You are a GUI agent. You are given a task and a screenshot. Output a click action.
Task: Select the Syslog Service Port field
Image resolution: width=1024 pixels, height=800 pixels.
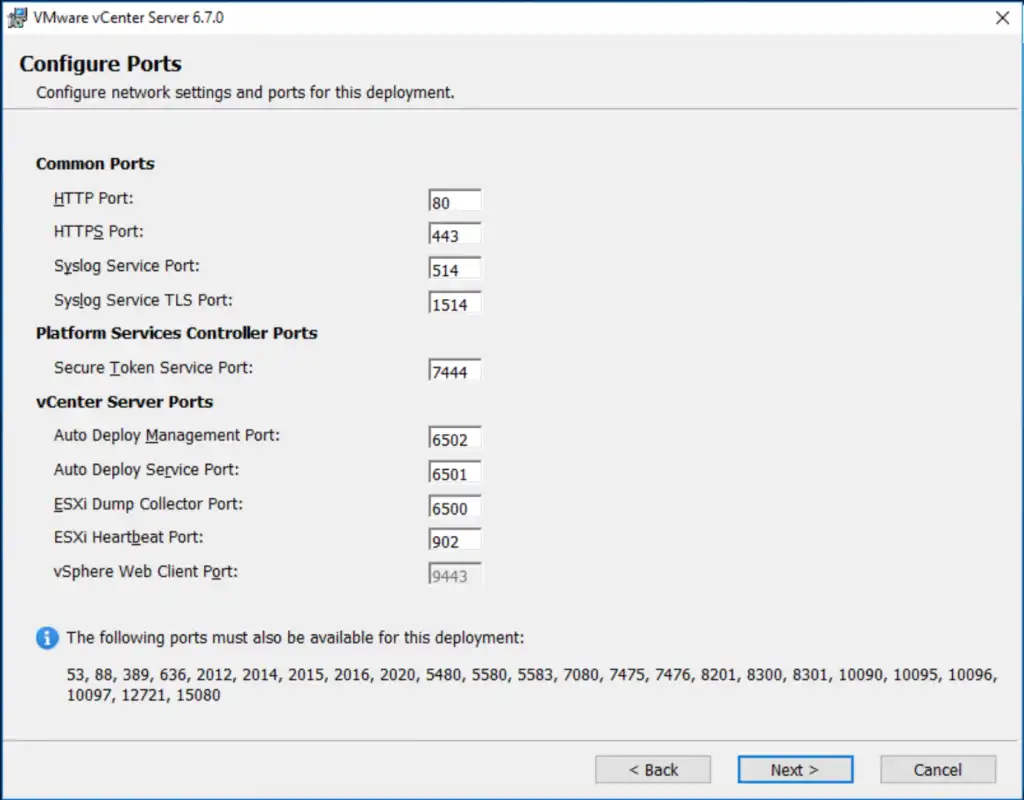(x=455, y=269)
